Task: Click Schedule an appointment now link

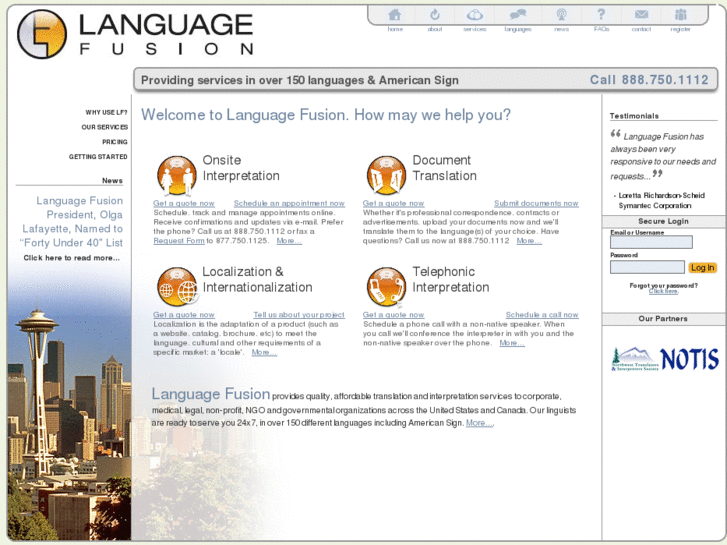Action: point(289,203)
